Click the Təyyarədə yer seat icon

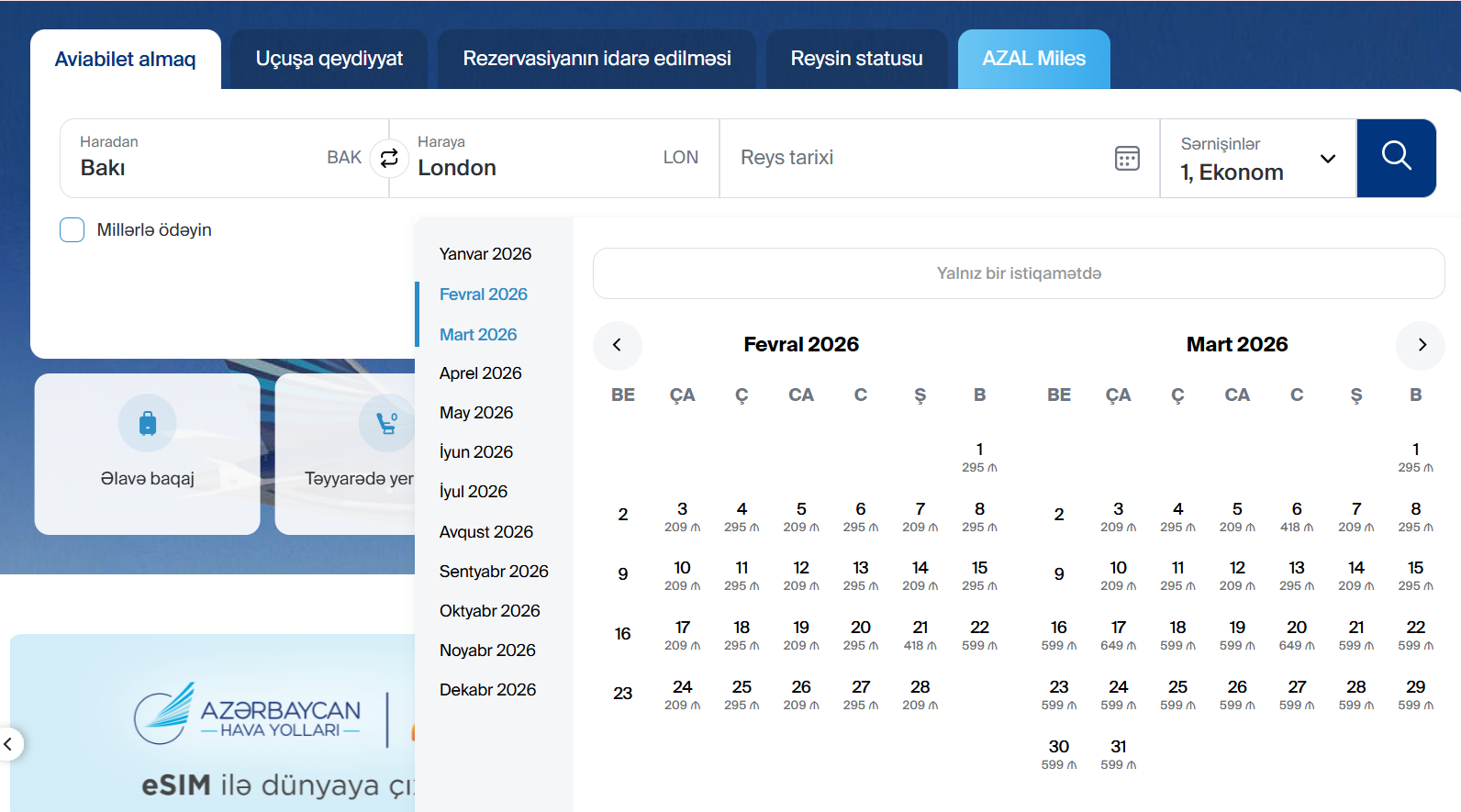386,423
